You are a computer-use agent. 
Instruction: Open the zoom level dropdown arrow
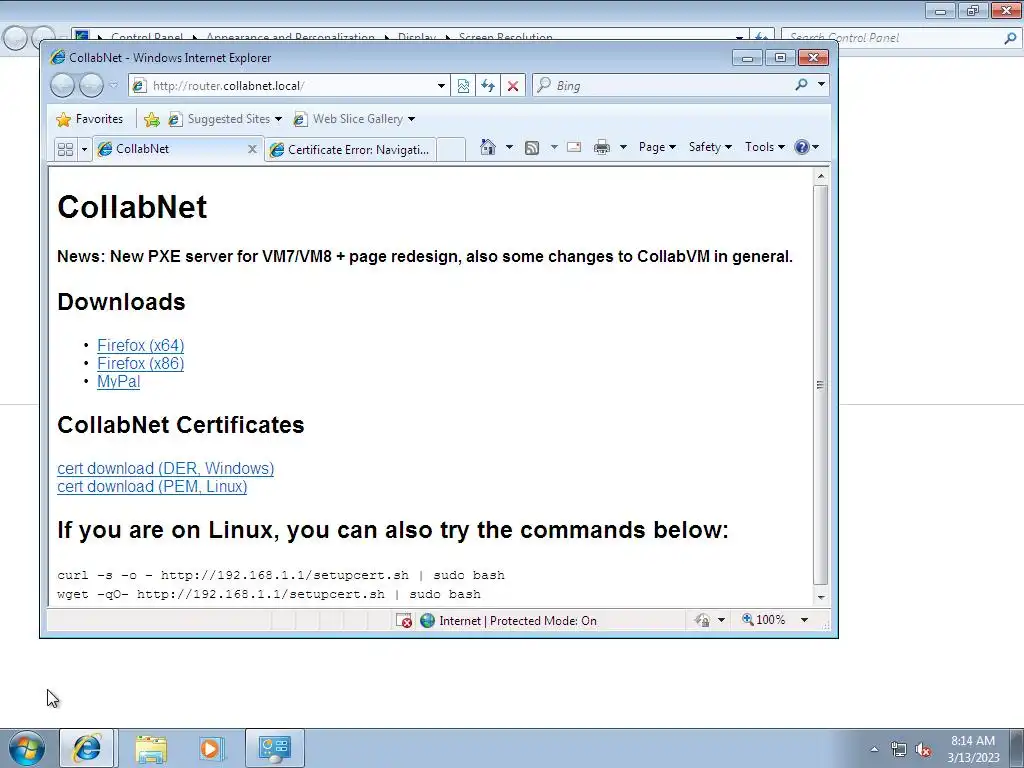[x=805, y=620]
